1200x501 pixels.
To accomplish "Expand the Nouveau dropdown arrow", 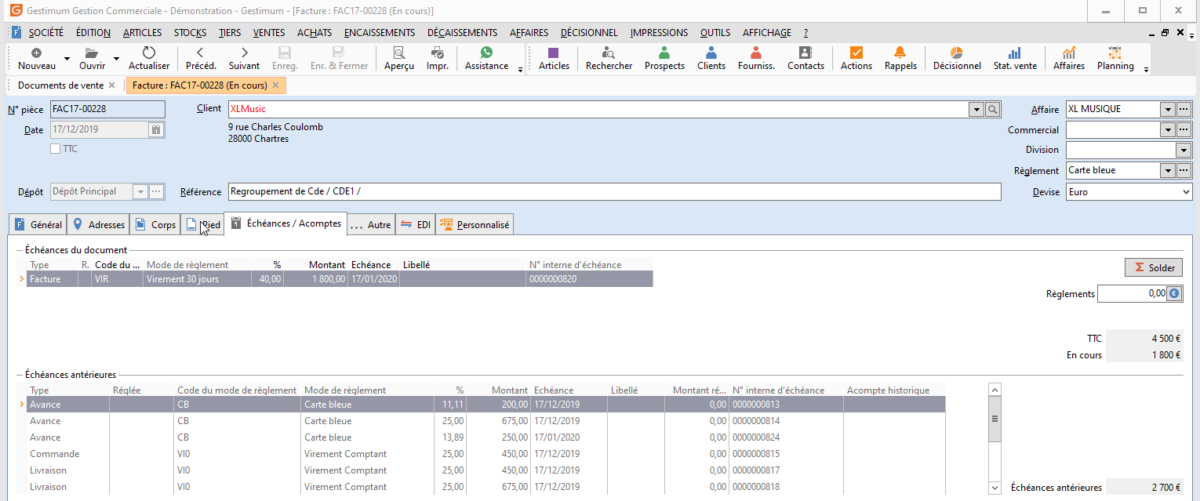I will 66,59.
